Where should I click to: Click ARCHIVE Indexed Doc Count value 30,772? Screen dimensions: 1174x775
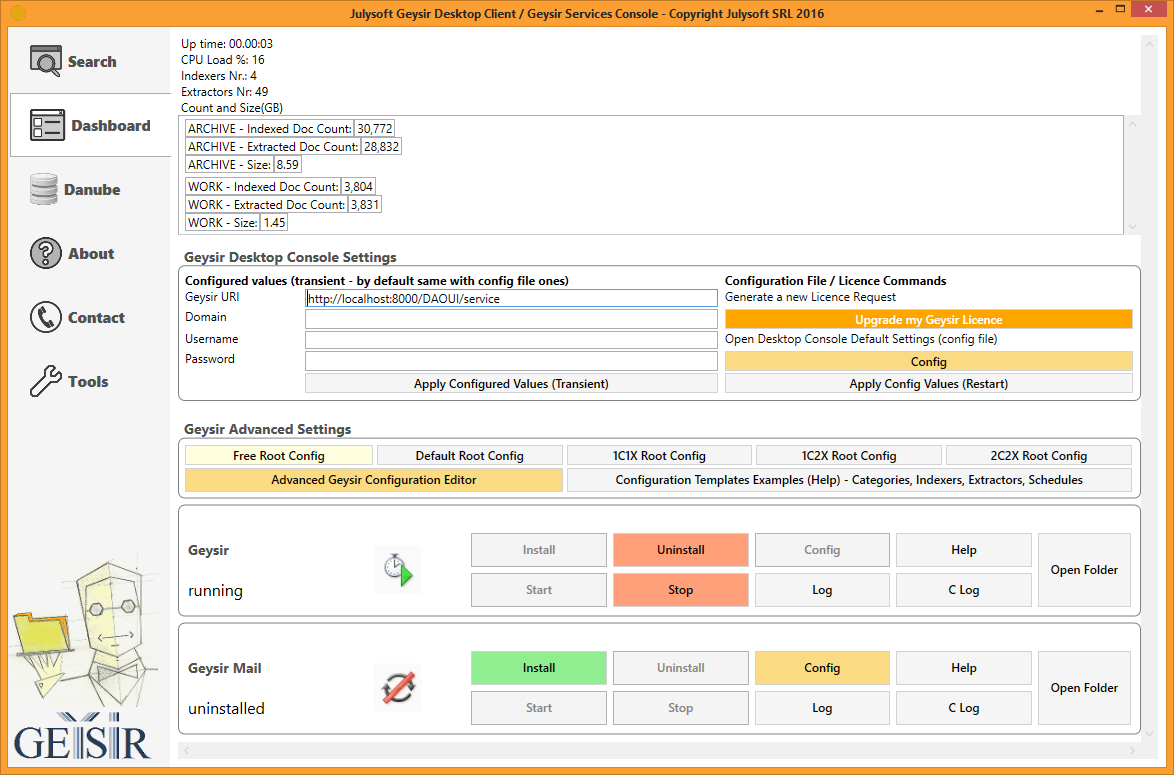374,129
